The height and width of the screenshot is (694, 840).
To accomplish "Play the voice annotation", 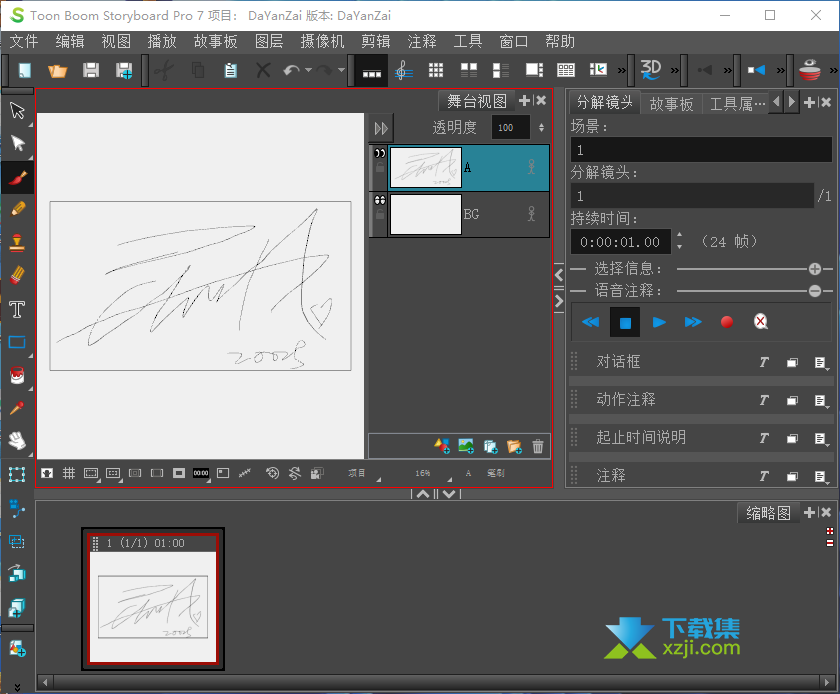I will click(x=659, y=322).
